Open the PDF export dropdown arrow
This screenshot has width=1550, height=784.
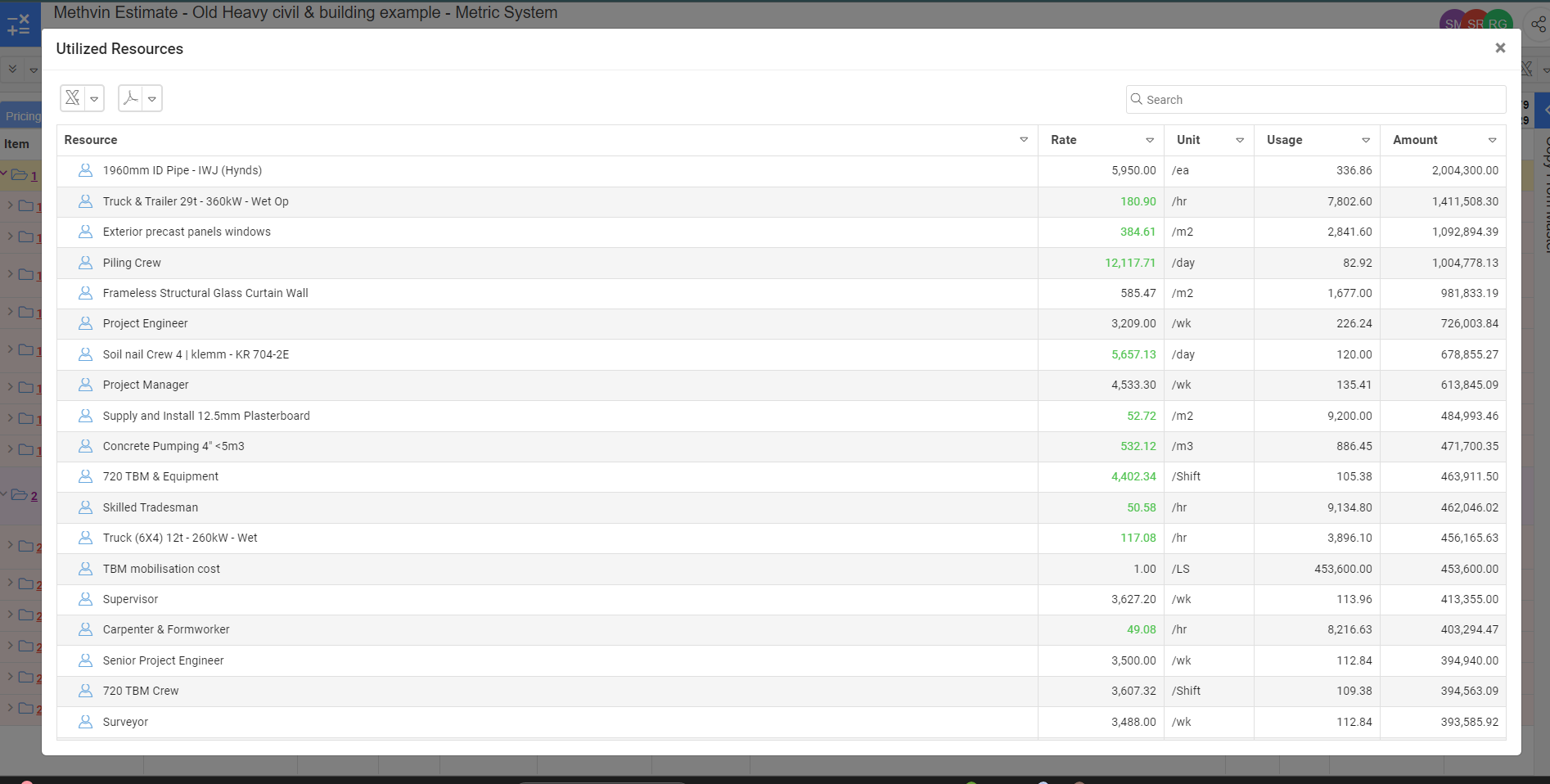(x=152, y=99)
